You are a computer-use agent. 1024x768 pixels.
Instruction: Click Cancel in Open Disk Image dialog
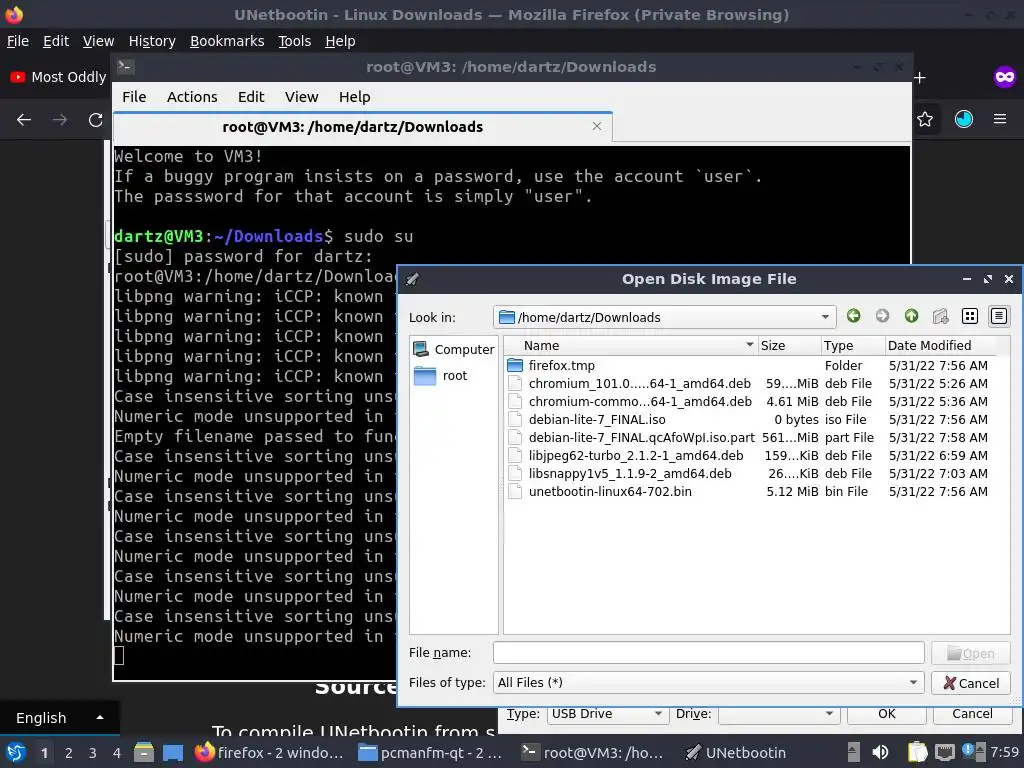[970, 683]
